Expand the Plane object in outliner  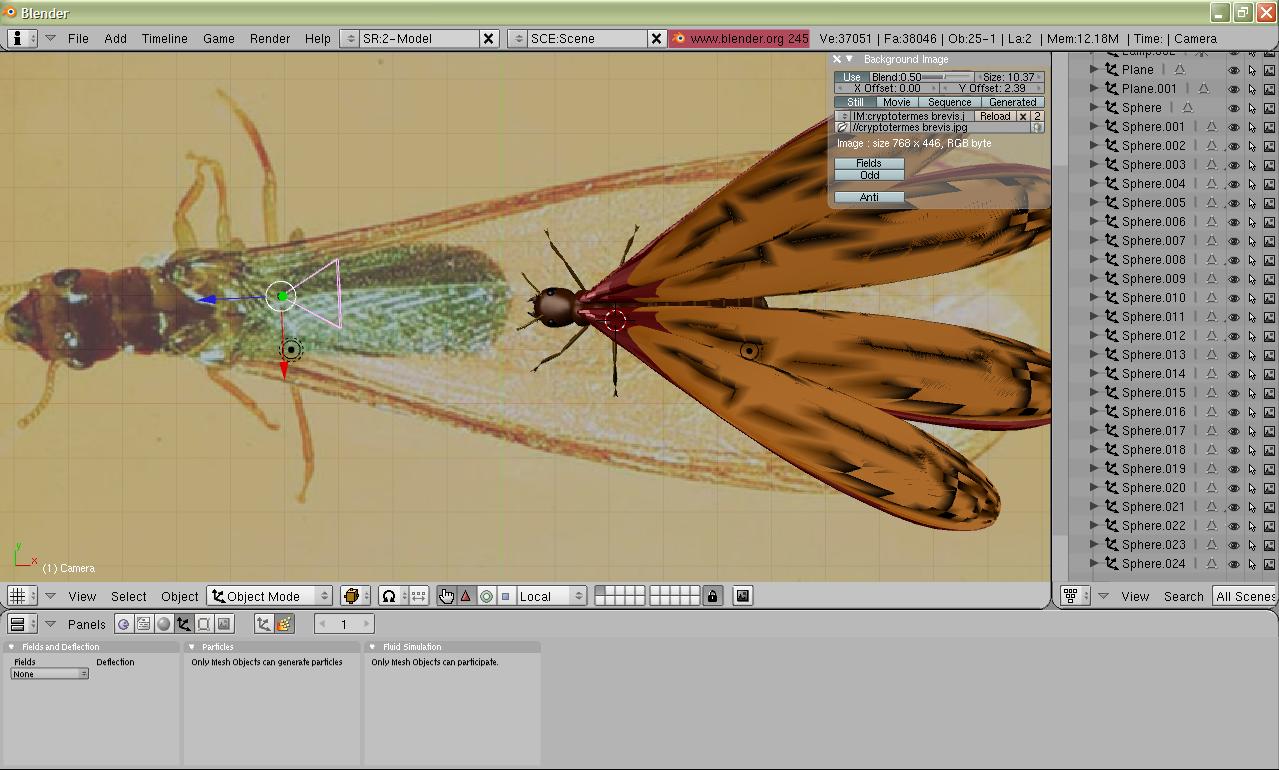click(1094, 69)
